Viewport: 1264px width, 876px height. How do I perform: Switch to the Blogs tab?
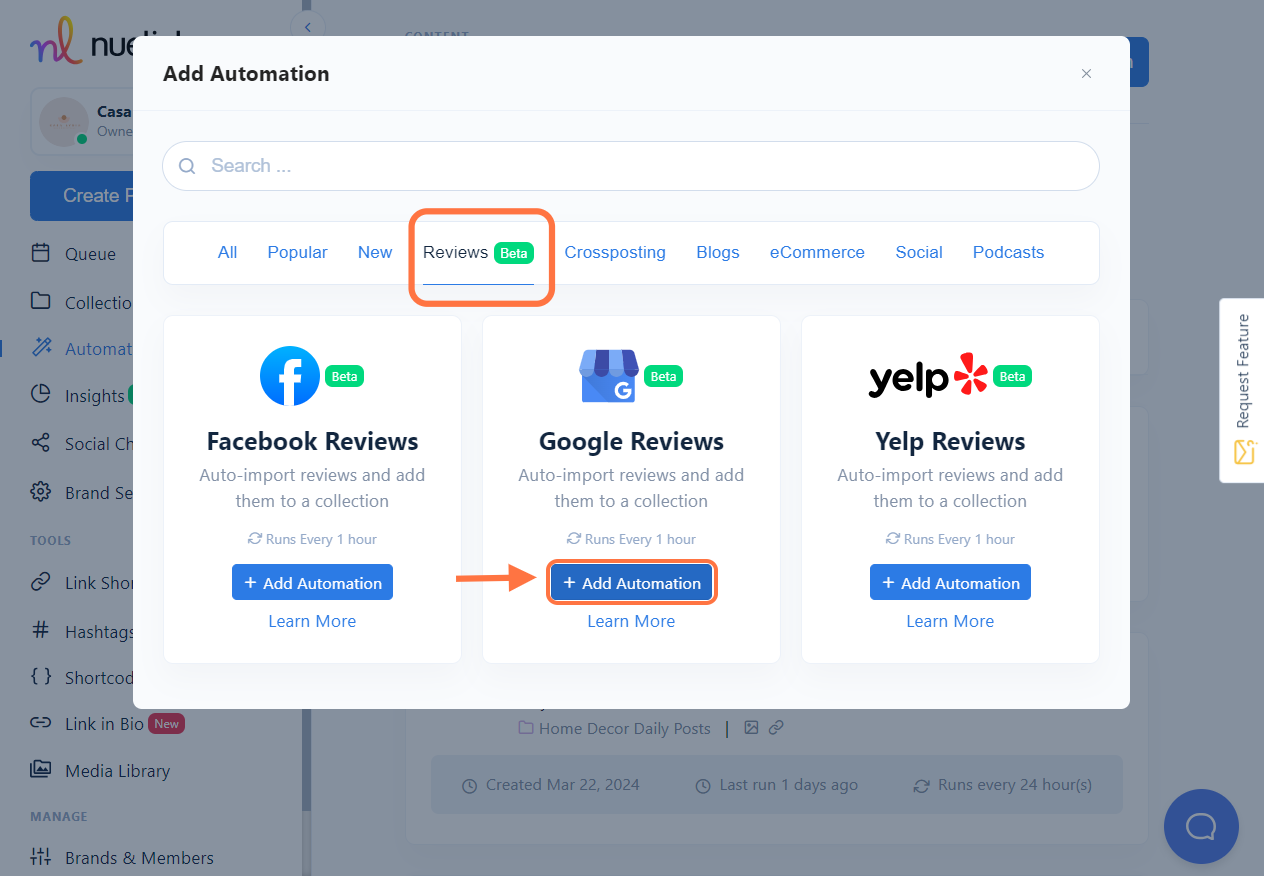point(718,252)
